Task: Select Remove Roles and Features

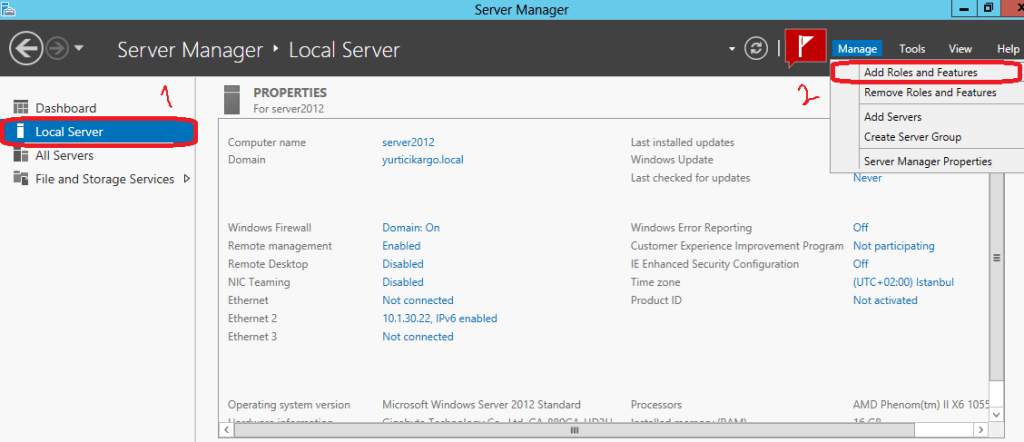Action: [x=929, y=93]
